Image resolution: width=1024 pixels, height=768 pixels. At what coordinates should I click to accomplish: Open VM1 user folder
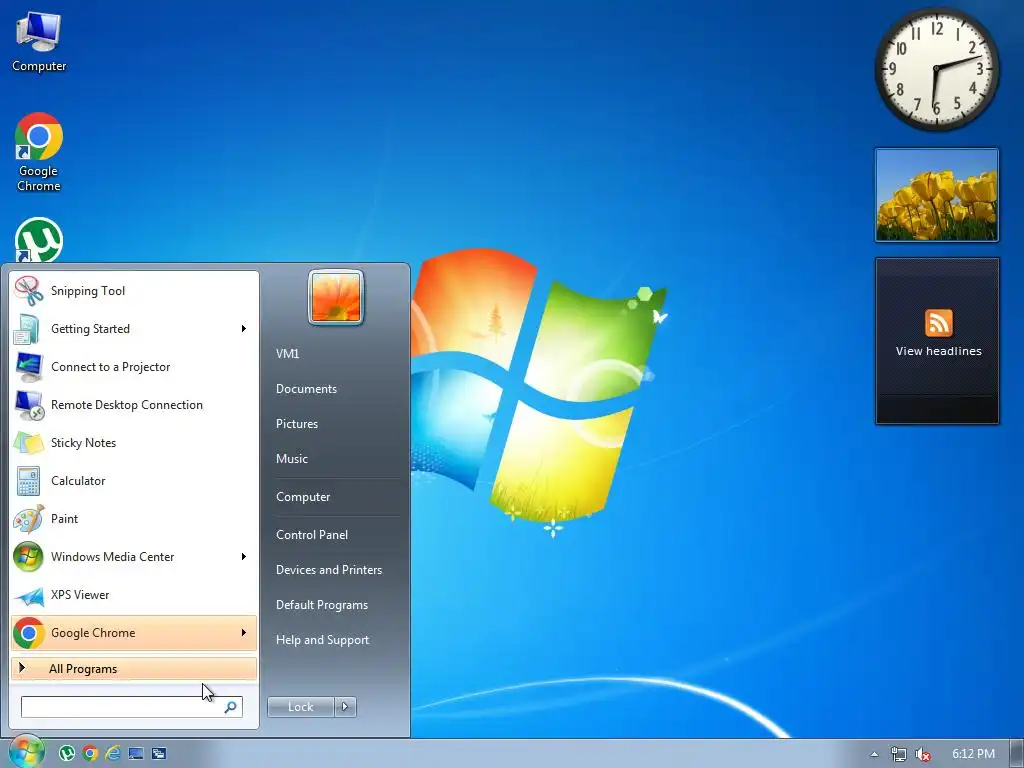tap(287, 353)
